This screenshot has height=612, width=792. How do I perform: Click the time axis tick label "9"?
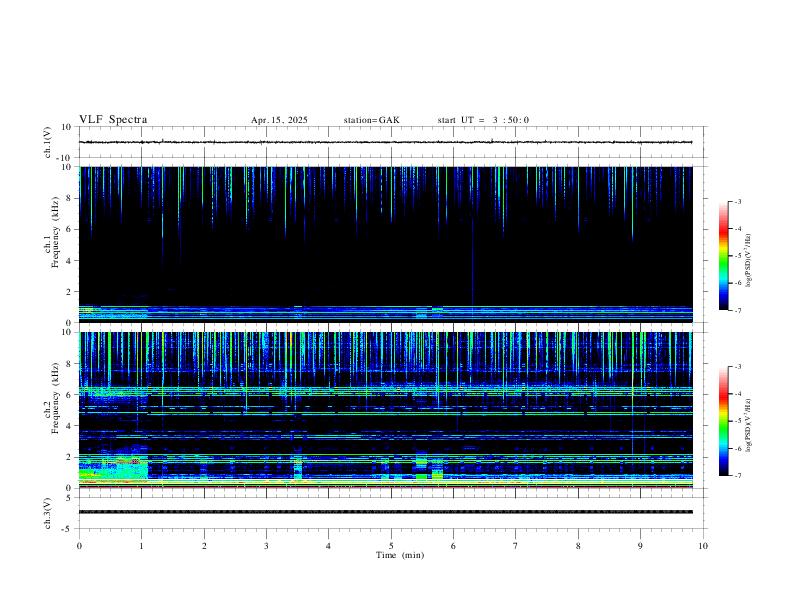click(x=640, y=546)
